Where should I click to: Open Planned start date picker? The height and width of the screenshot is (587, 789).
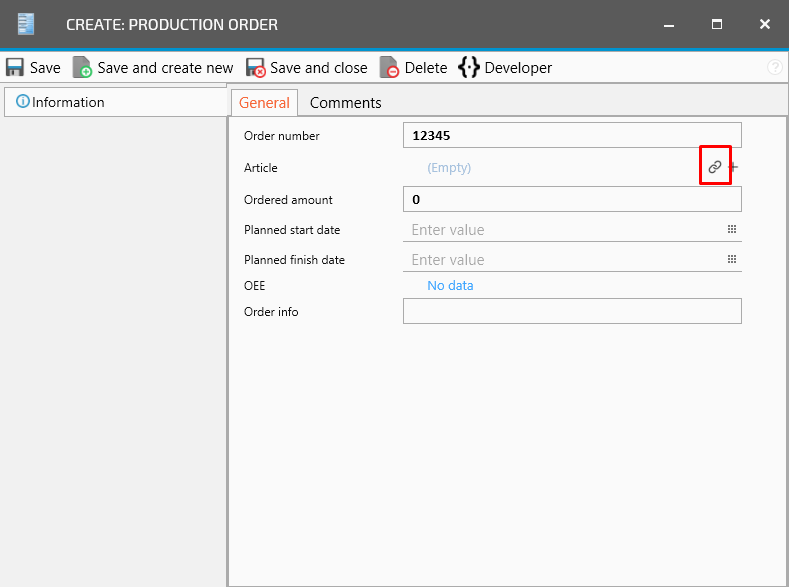[732, 229]
